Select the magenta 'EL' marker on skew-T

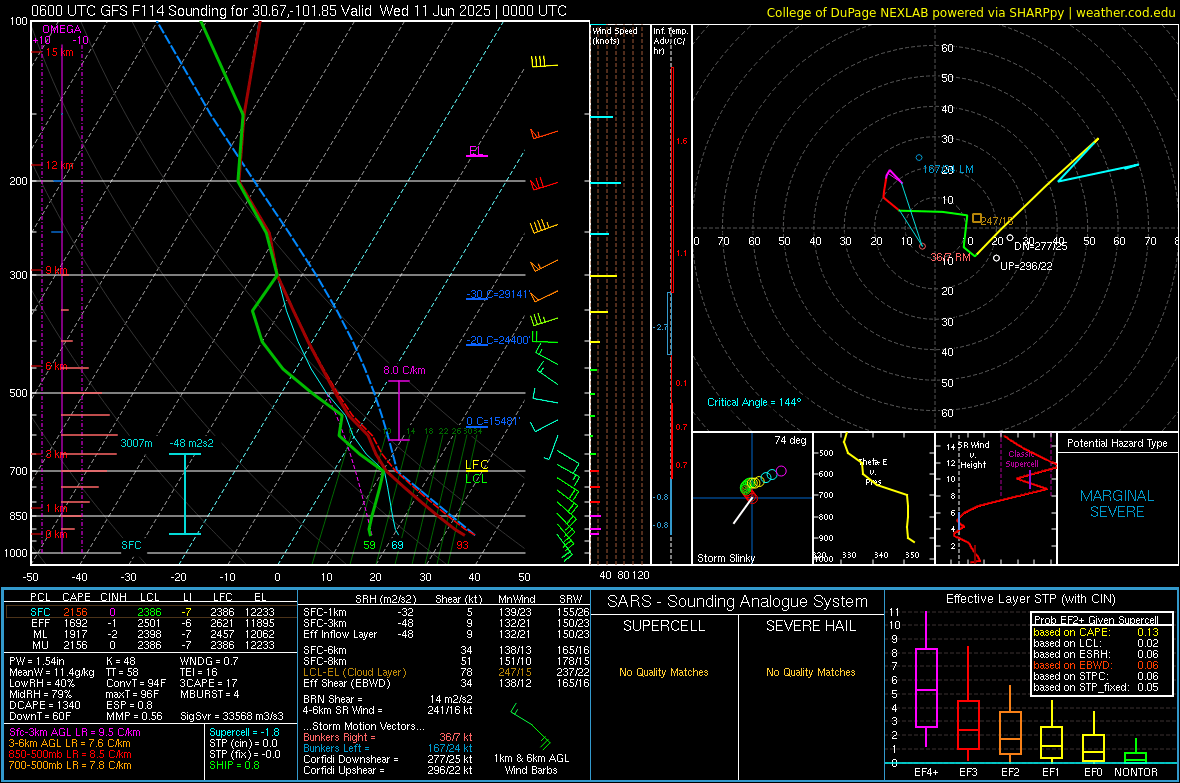tap(475, 151)
